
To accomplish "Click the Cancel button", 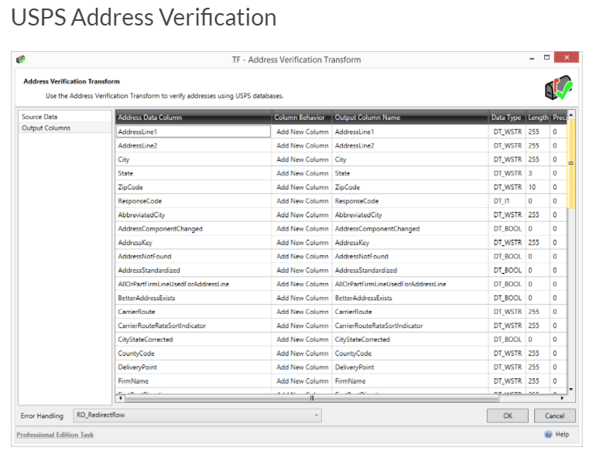I will coord(555,416).
